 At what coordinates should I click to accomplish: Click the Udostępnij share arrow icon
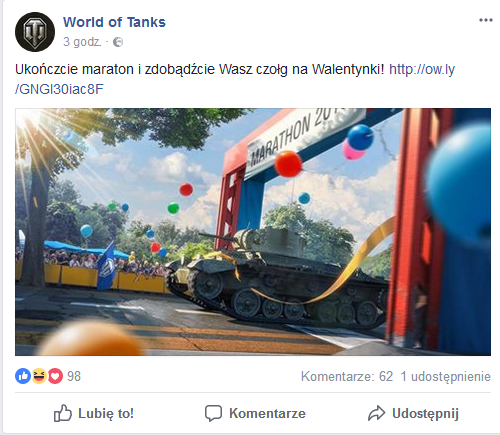click(377, 413)
